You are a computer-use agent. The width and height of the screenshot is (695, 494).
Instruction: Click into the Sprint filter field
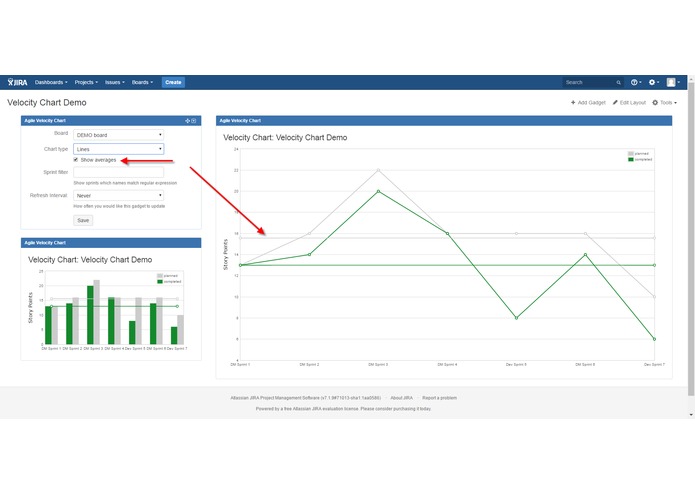[x=118, y=172]
